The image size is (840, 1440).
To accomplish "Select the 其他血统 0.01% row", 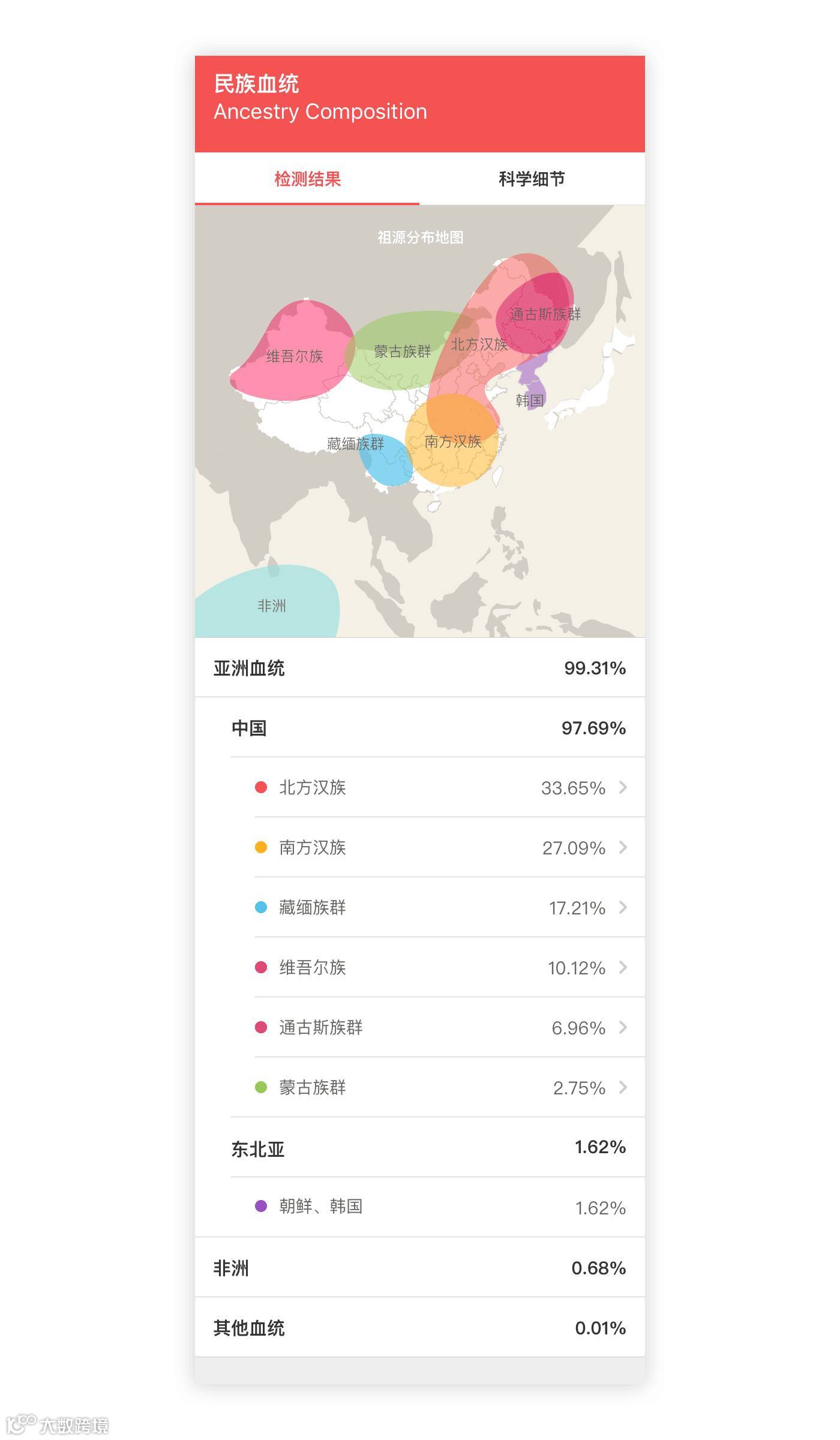I will point(419,1328).
